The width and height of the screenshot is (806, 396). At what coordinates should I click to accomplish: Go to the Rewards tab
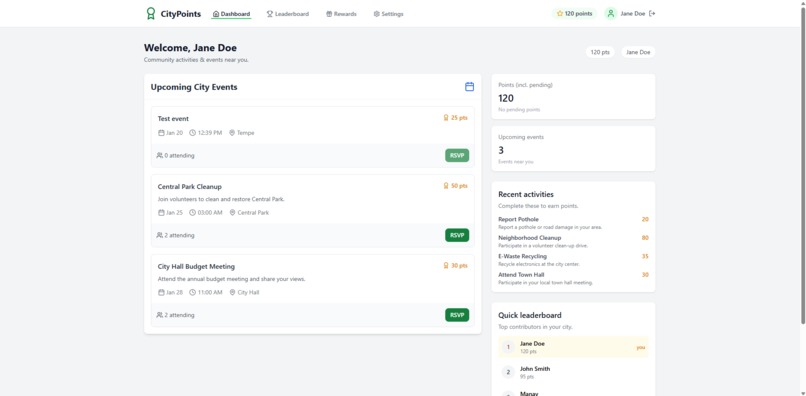pos(341,14)
